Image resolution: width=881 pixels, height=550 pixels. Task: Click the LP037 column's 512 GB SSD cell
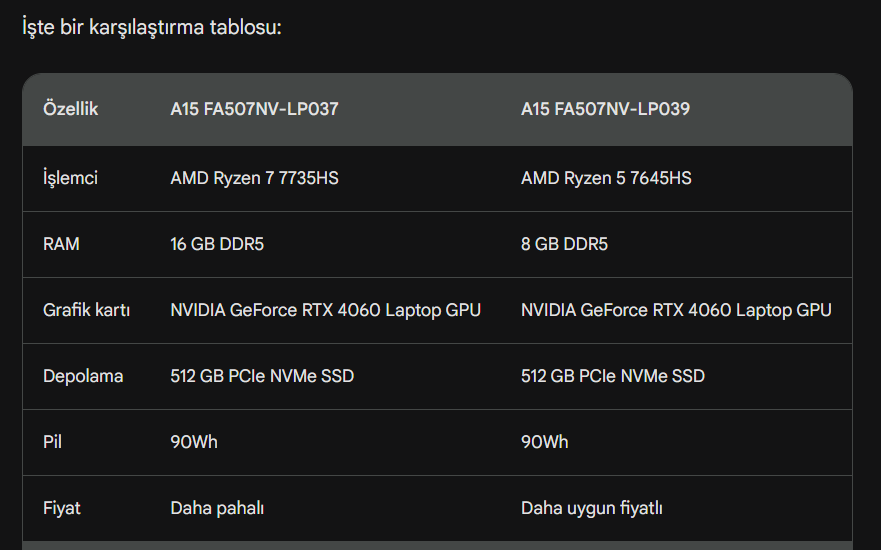pyautogui.click(x=262, y=376)
